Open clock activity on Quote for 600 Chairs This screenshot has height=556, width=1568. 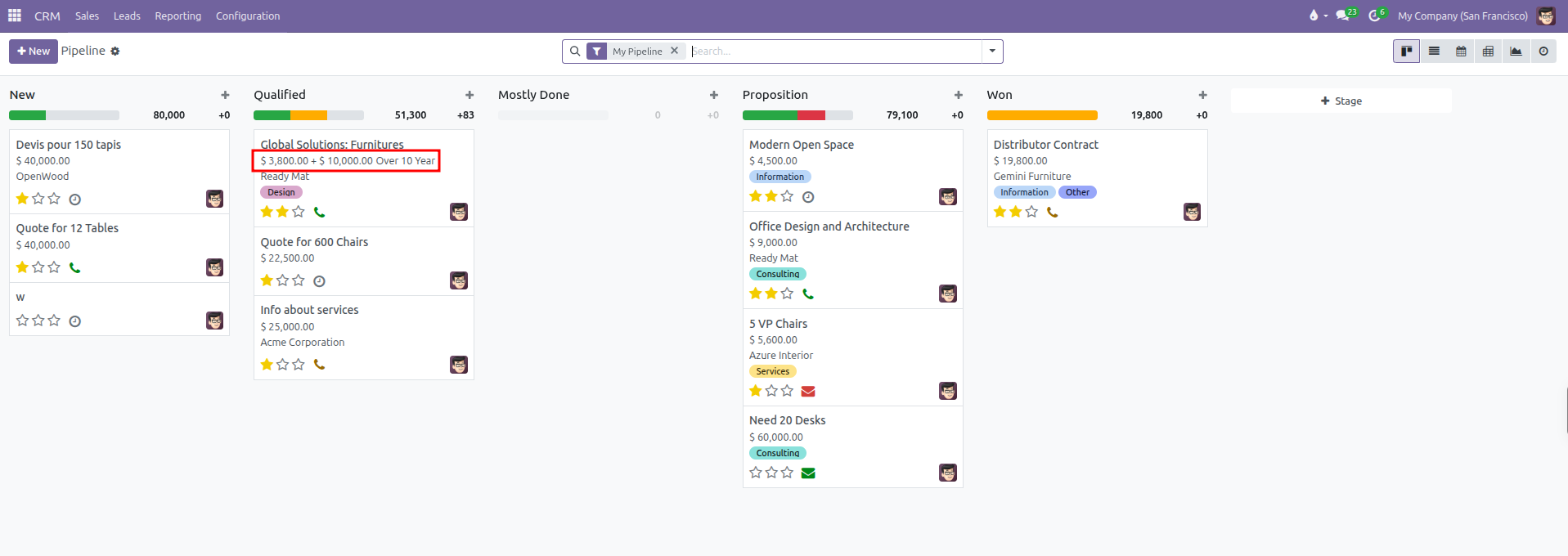click(x=320, y=281)
